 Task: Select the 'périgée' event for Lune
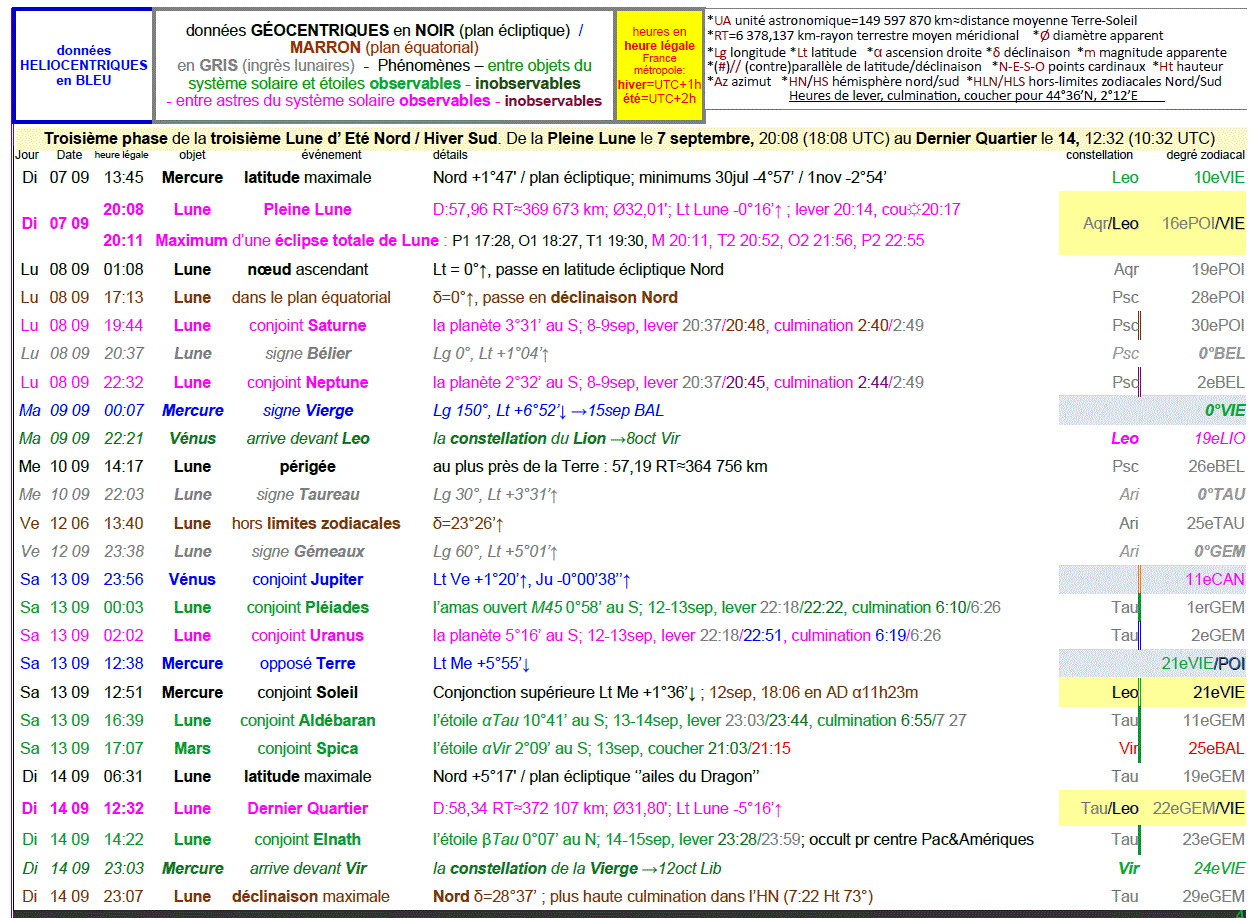click(307, 466)
